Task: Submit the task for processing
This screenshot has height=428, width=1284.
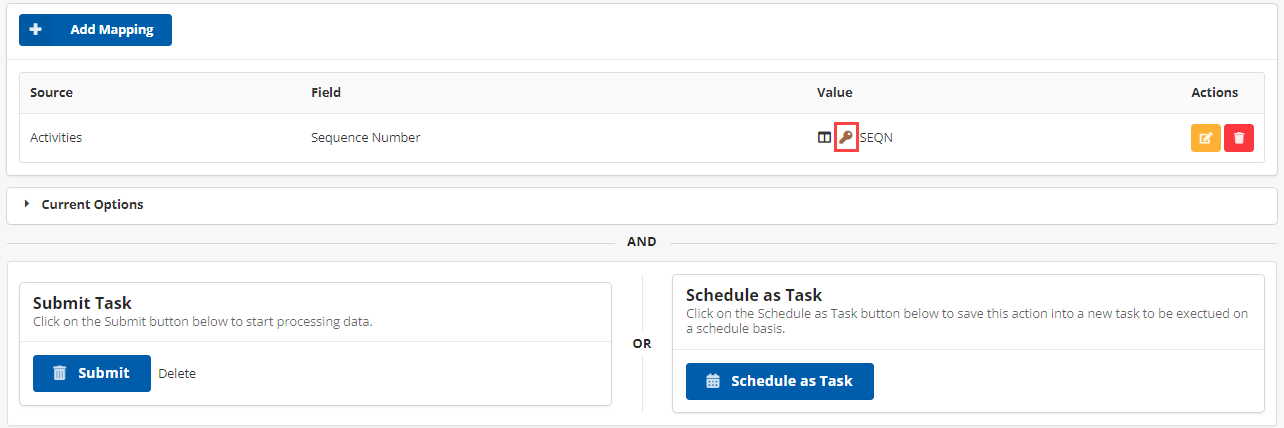Action: click(x=92, y=373)
